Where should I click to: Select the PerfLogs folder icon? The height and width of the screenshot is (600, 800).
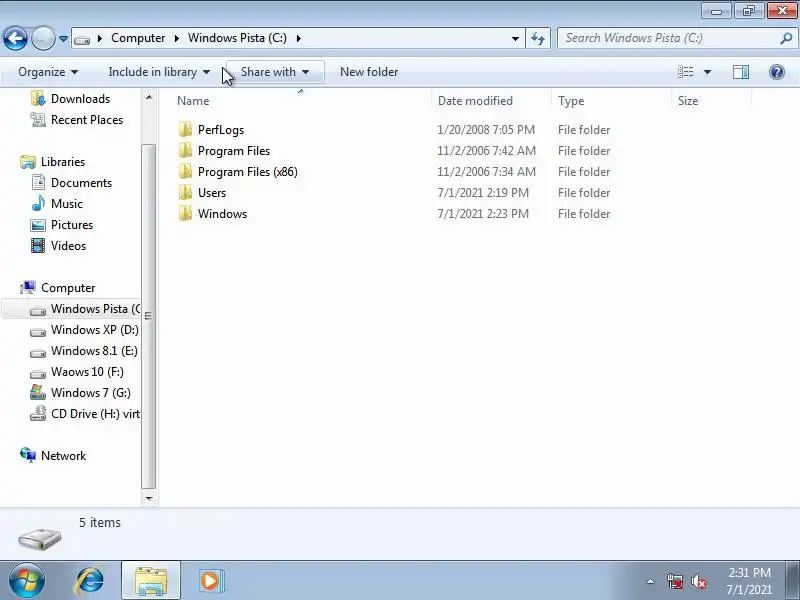click(x=186, y=130)
